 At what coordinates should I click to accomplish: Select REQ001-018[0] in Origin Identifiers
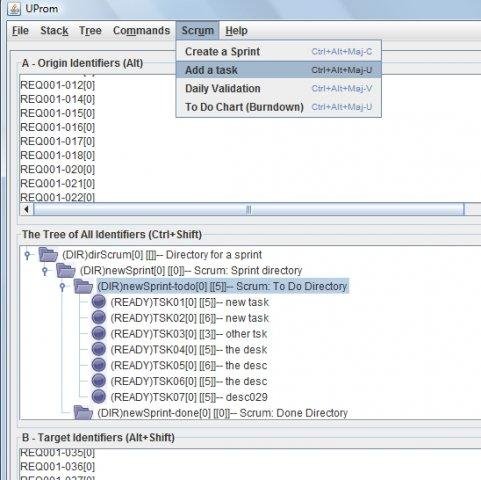pos(57,155)
